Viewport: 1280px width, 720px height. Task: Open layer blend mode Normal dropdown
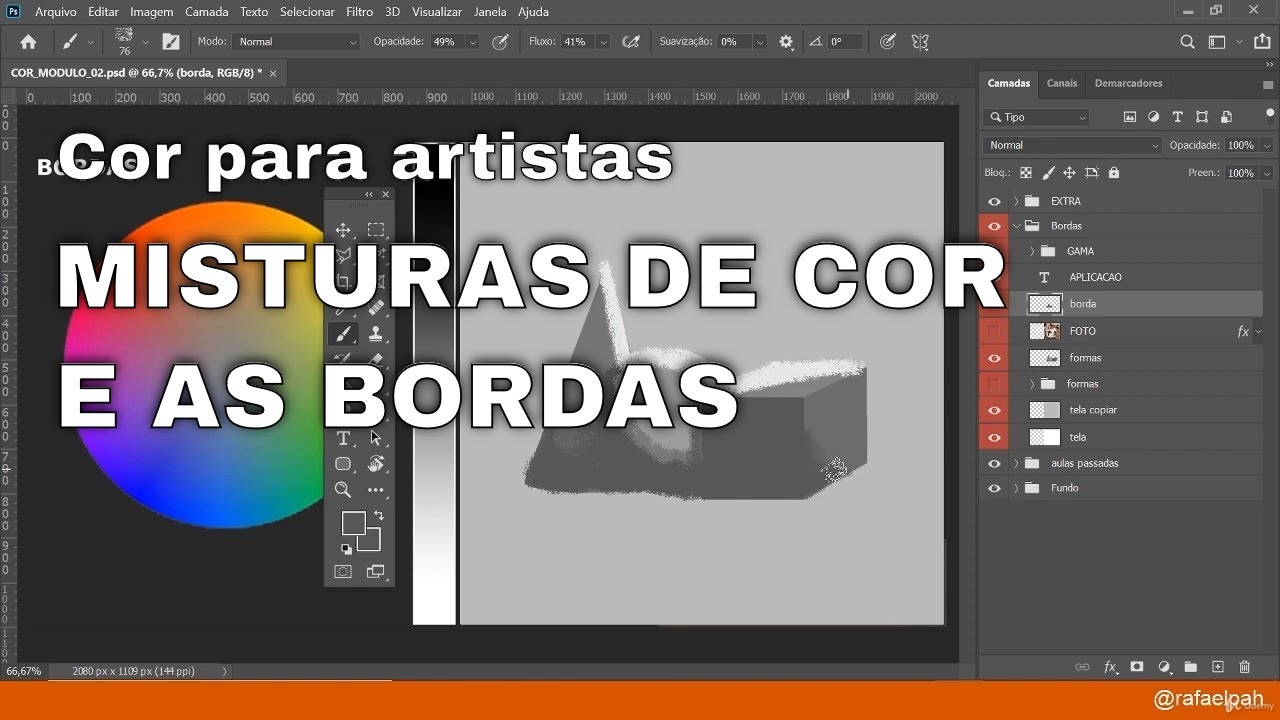tap(1073, 145)
